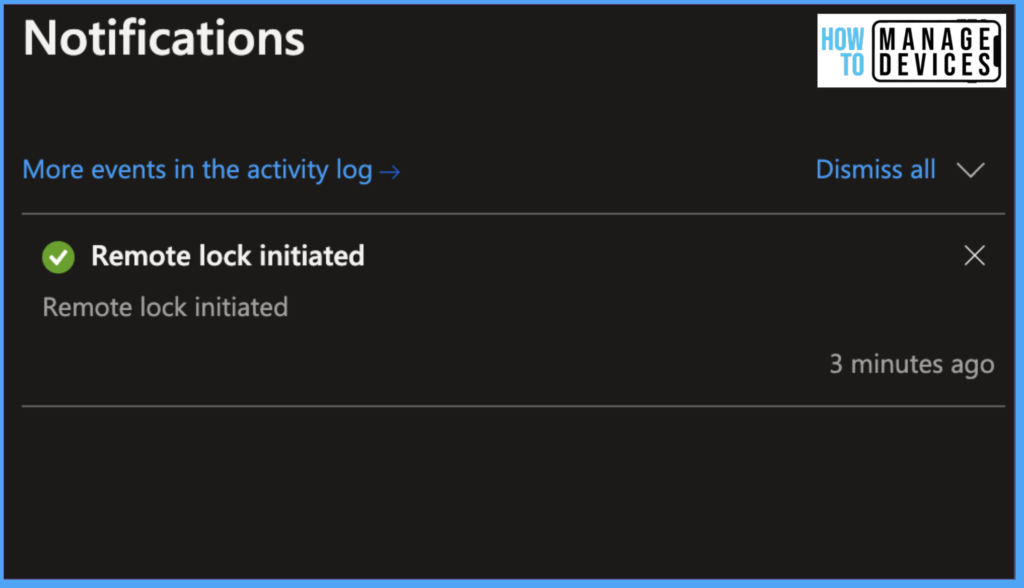Expand the chevron beside Dismiss all
1024x588 pixels.
[x=970, y=170]
